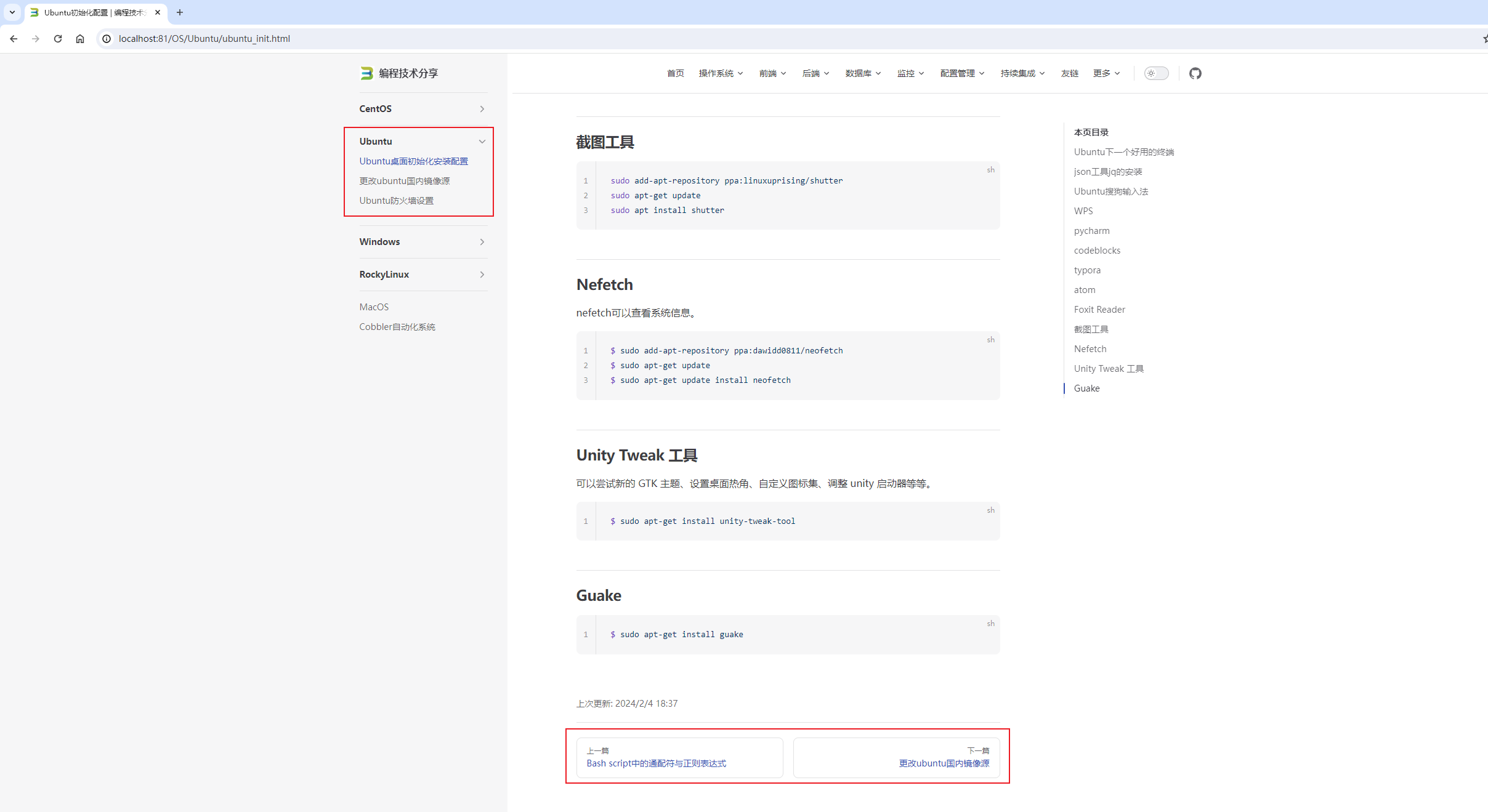
Task: Expand the RockyLinux sidebar section
Action: point(482,275)
